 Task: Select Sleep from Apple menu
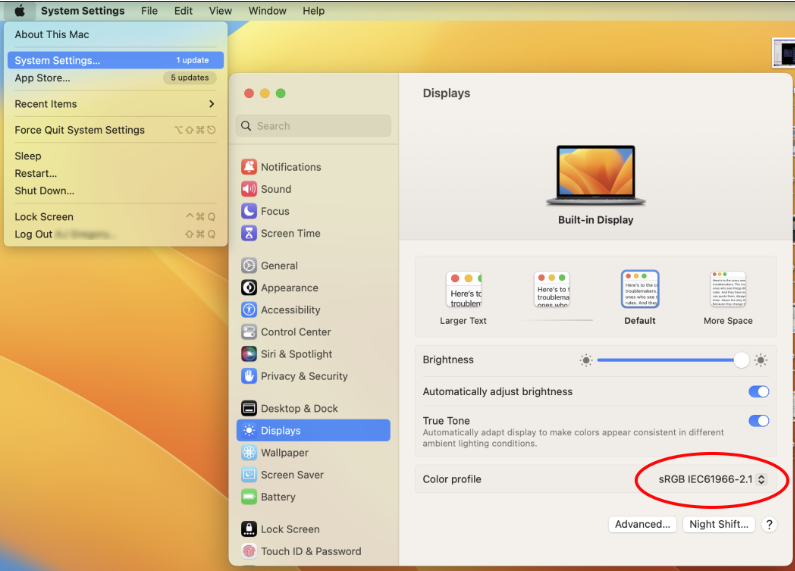pos(116,156)
